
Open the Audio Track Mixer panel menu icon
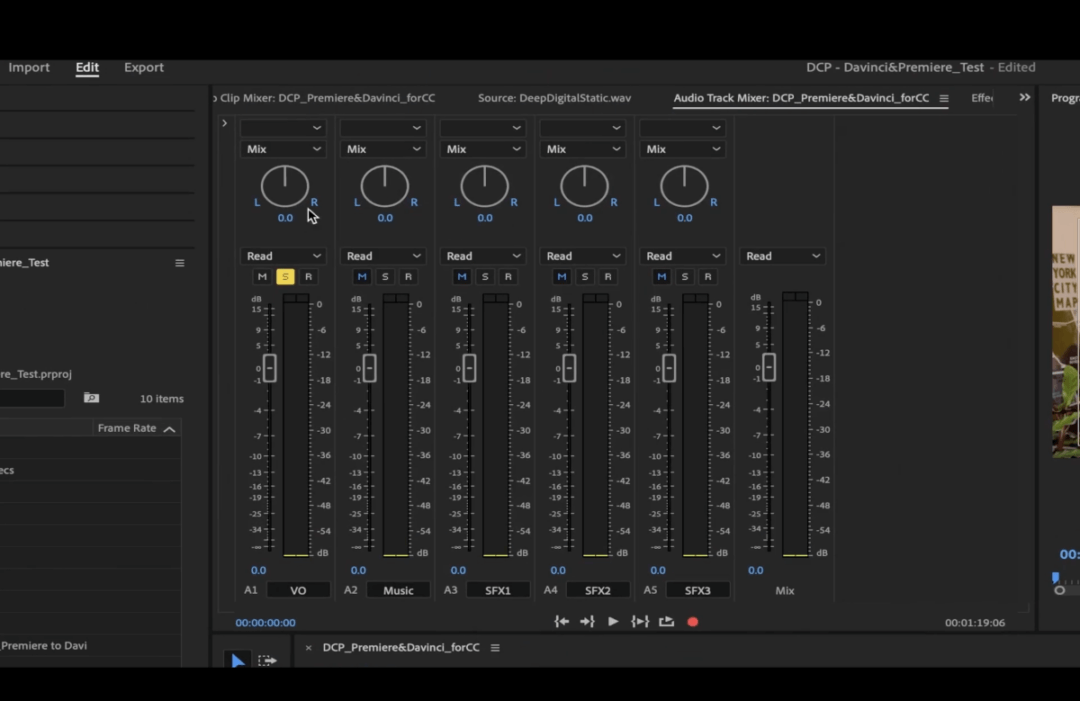943,97
